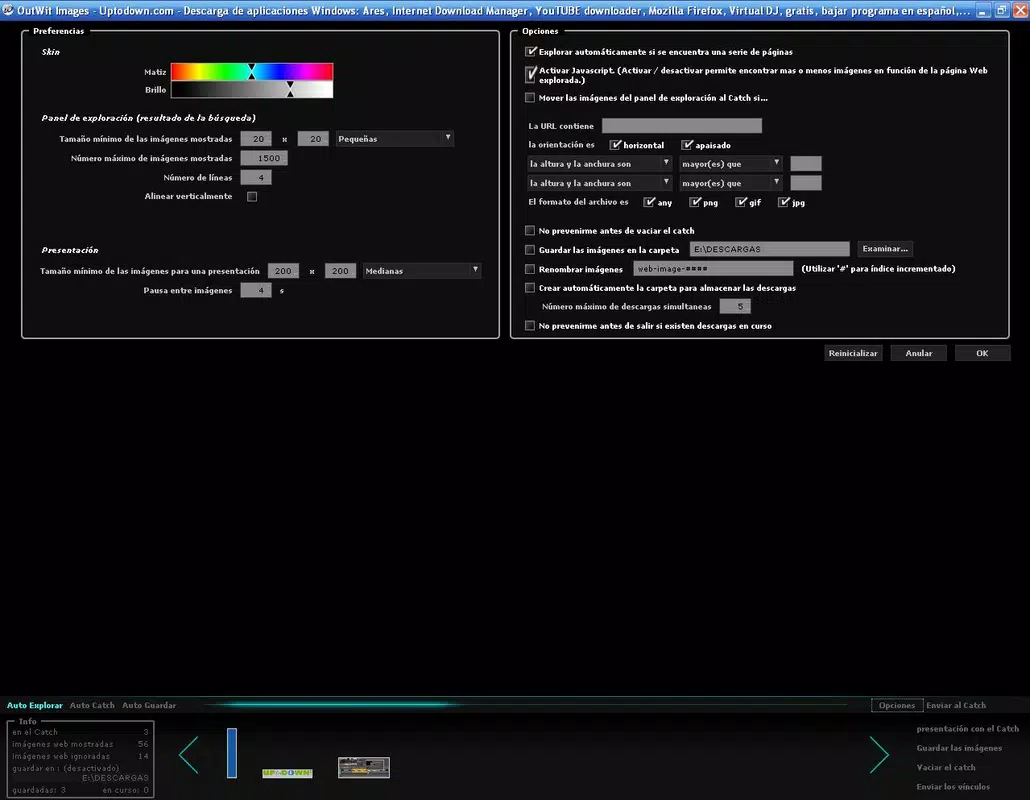Viewport: 1030px width, 800px height.
Task: Toggle the png file format checkbox
Action: coord(695,202)
